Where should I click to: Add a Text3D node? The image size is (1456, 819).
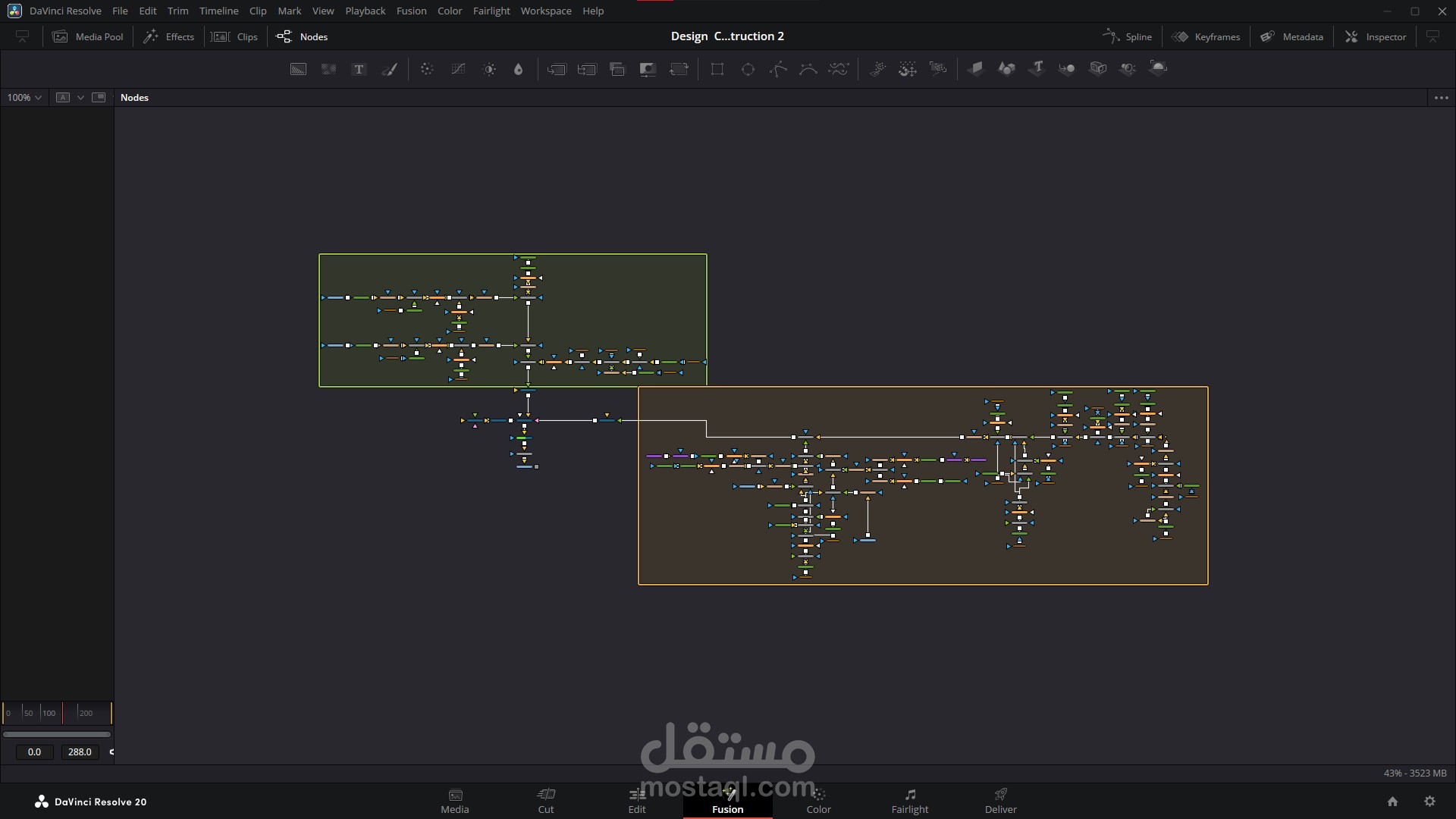click(x=1037, y=68)
